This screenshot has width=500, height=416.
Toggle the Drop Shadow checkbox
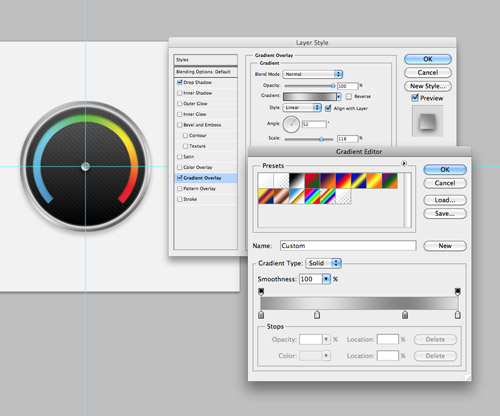click(180, 82)
